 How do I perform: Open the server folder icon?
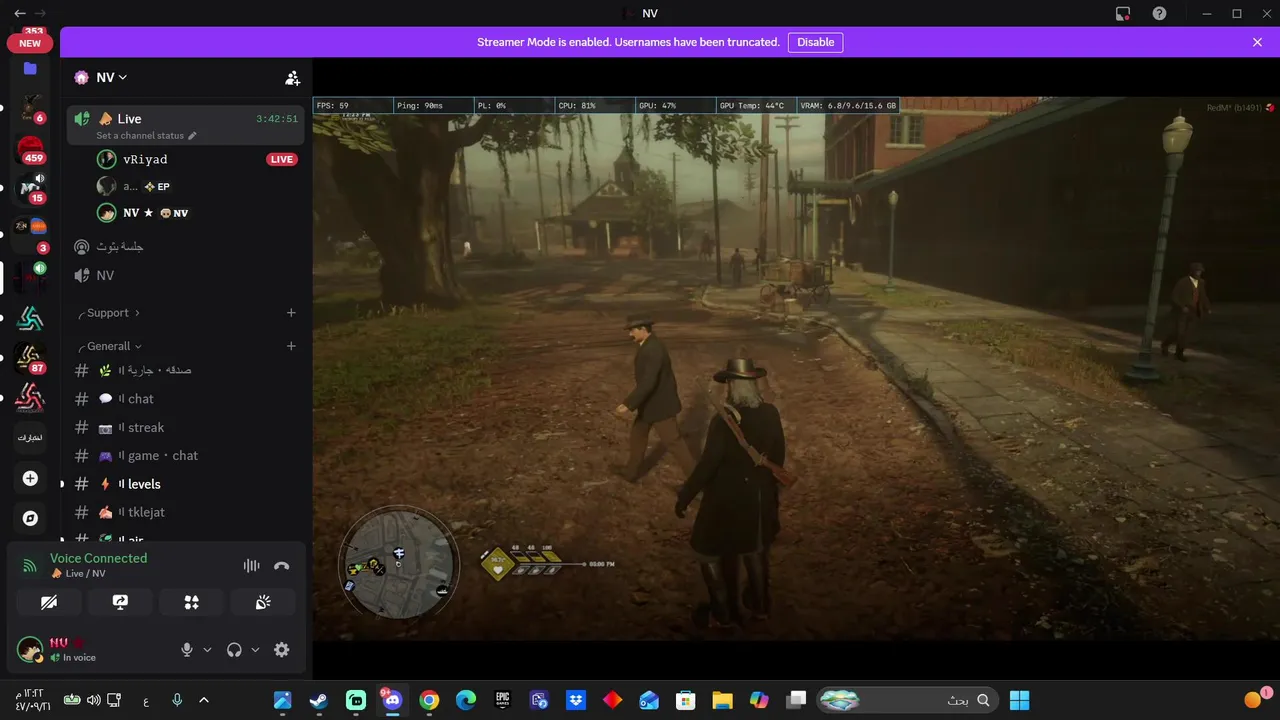click(30, 69)
